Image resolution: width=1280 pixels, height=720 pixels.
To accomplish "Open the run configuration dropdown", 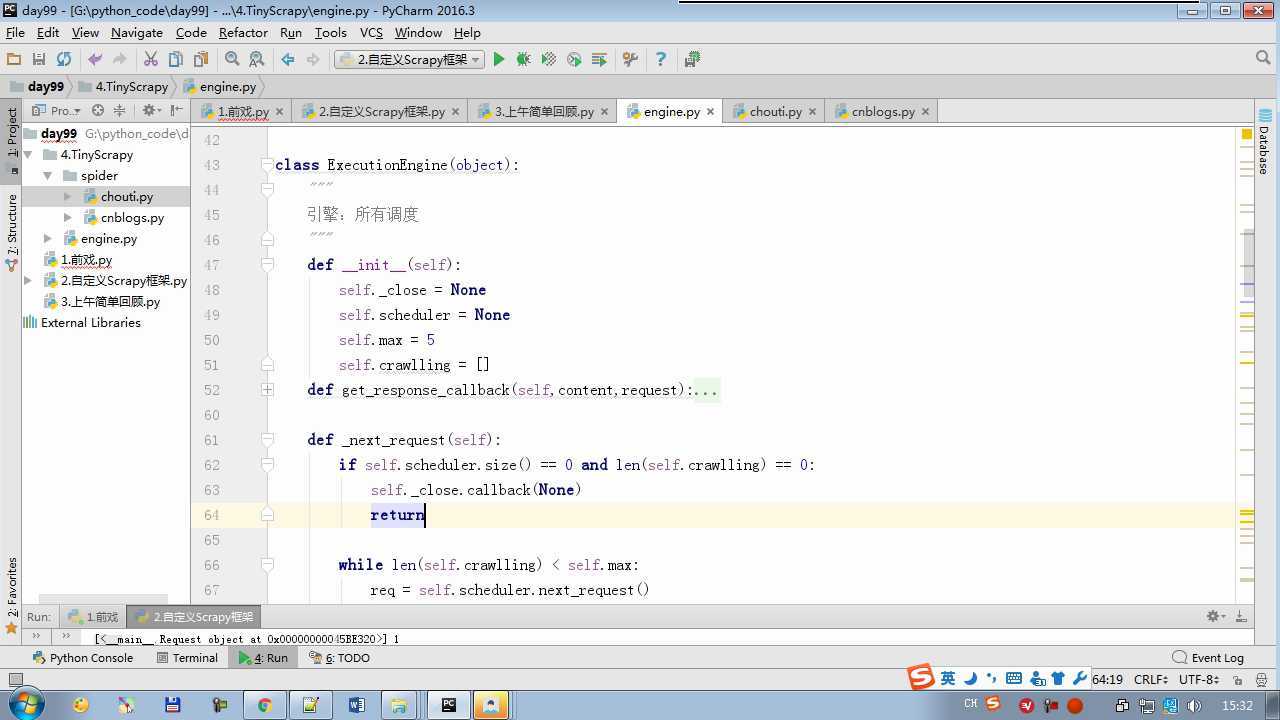I will 409,60.
